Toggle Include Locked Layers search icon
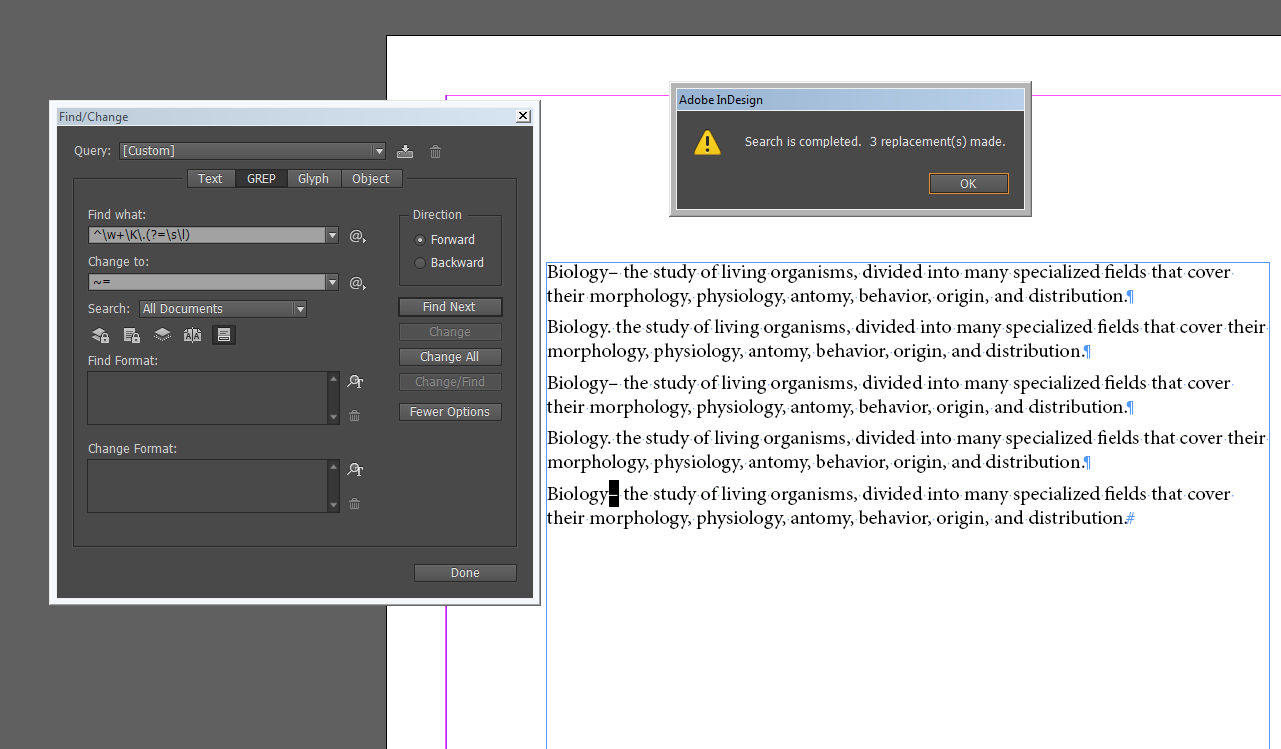Viewport: 1281px width, 749px height. coord(100,335)
